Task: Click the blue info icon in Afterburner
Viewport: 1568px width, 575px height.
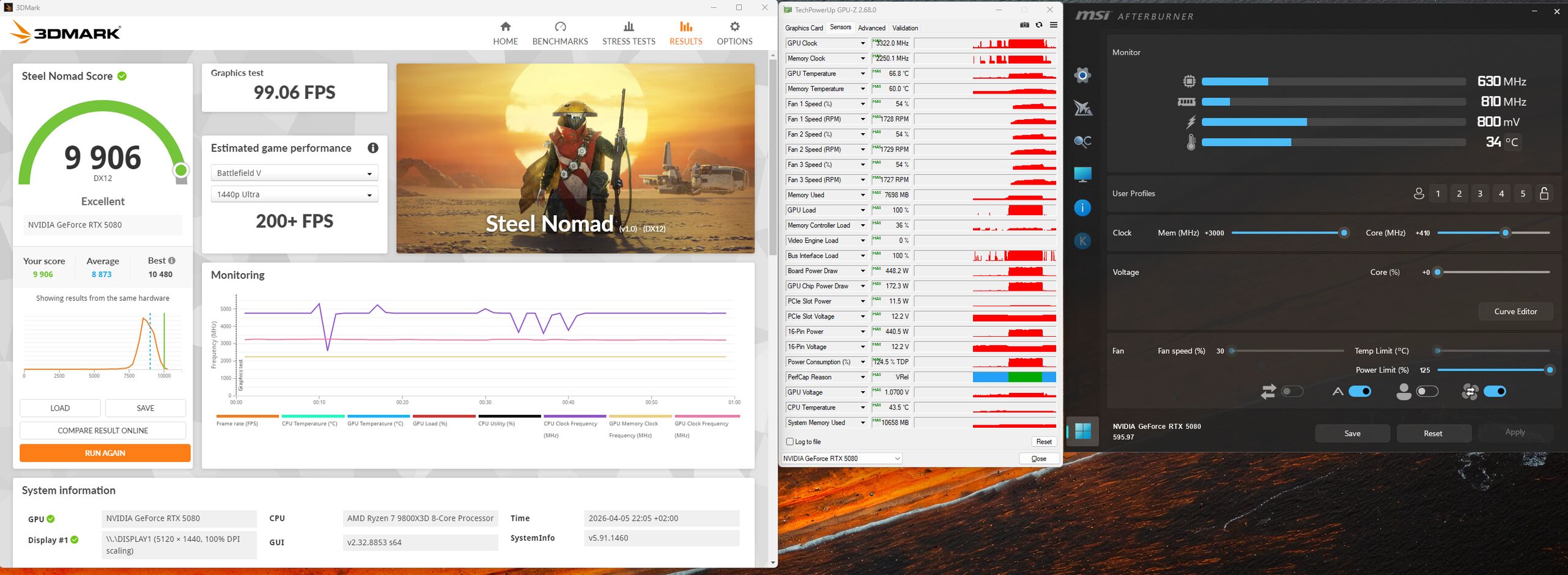Action: [1082, 208]
